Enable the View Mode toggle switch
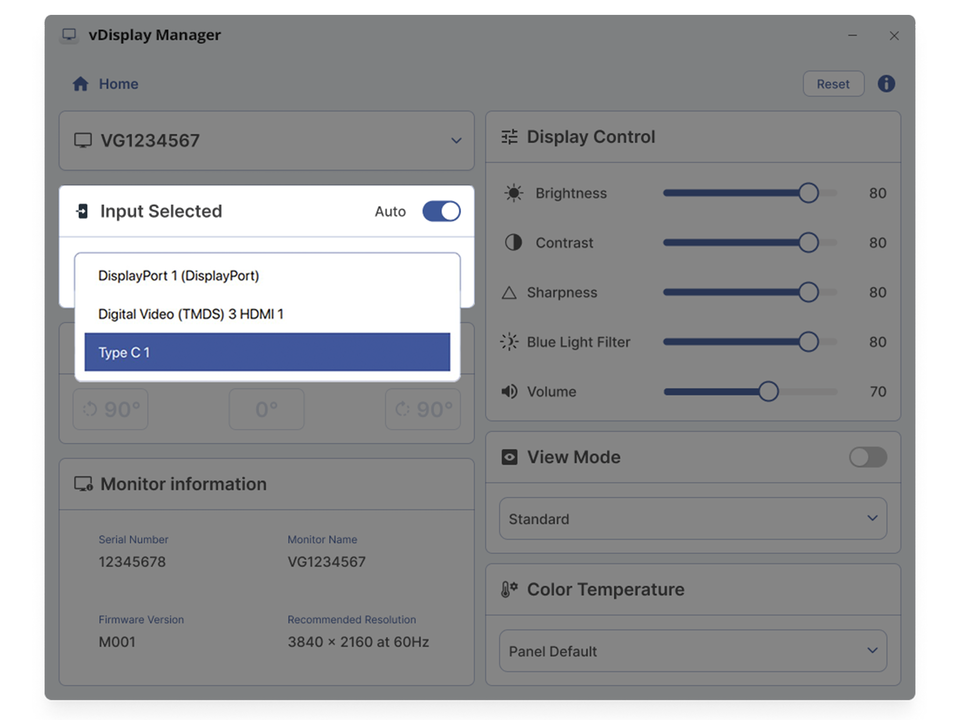 (867, 457)
